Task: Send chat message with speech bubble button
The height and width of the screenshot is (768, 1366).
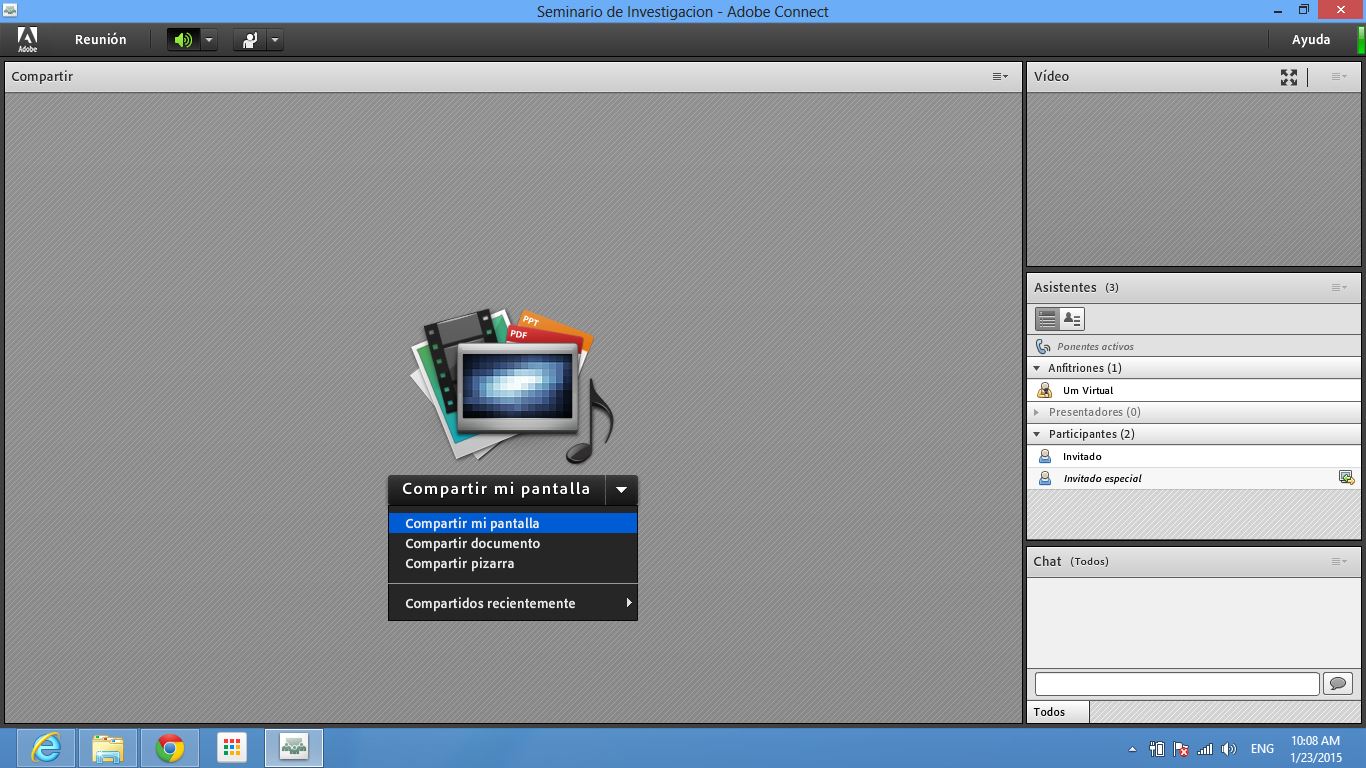Action: coord(1338,684)
